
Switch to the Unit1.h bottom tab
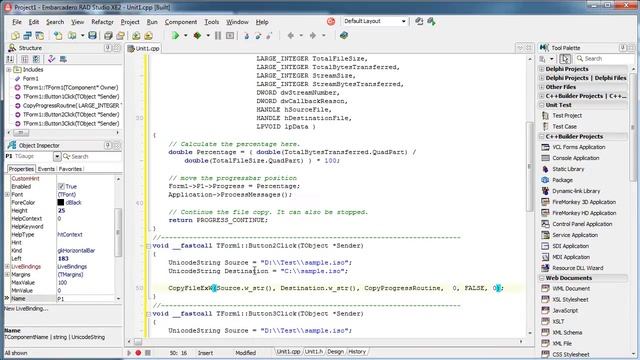(x=313, y=352)
